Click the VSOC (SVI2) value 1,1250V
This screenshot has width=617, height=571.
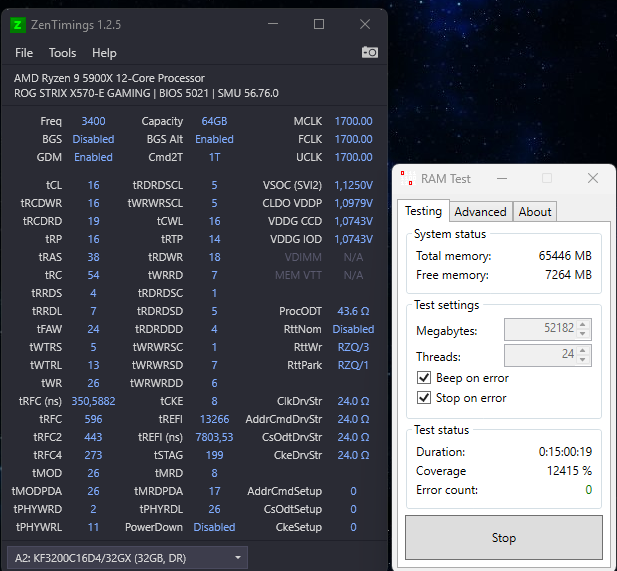353,185
